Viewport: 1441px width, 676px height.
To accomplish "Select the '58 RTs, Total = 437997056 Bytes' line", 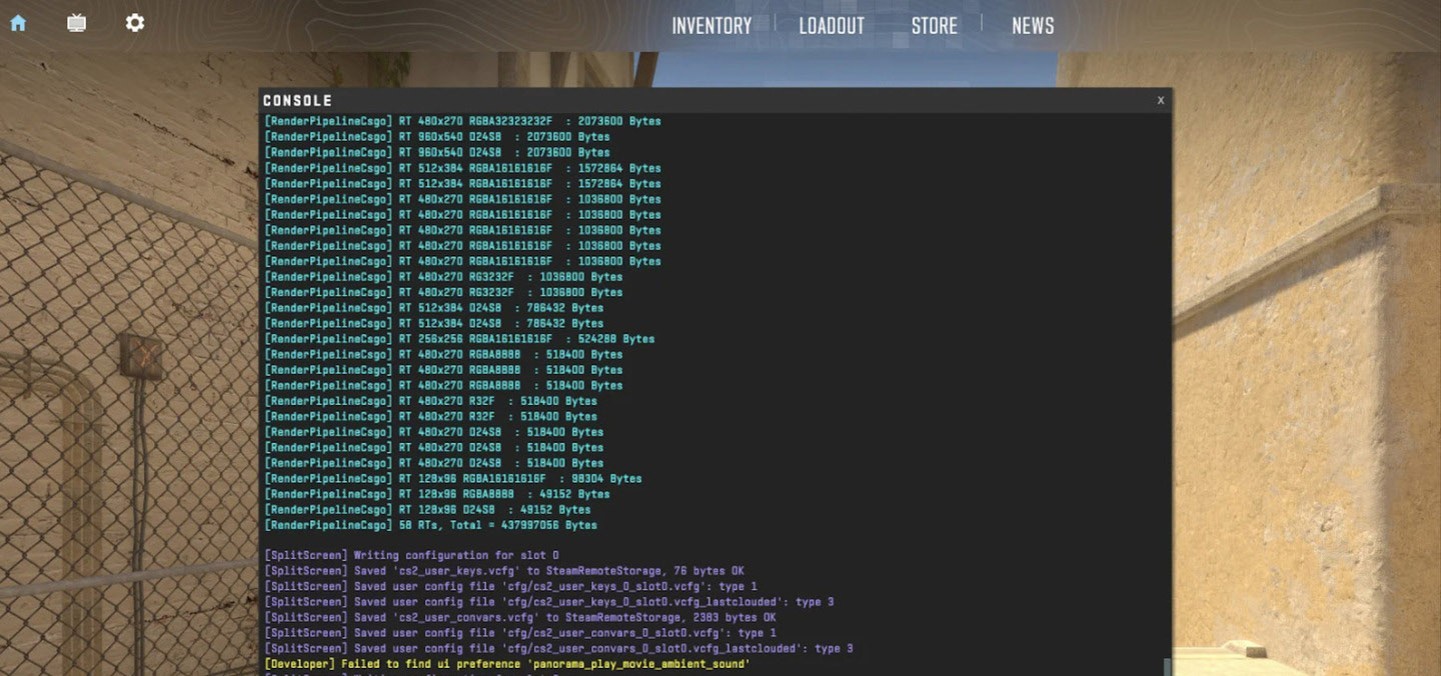I will 431,525.
